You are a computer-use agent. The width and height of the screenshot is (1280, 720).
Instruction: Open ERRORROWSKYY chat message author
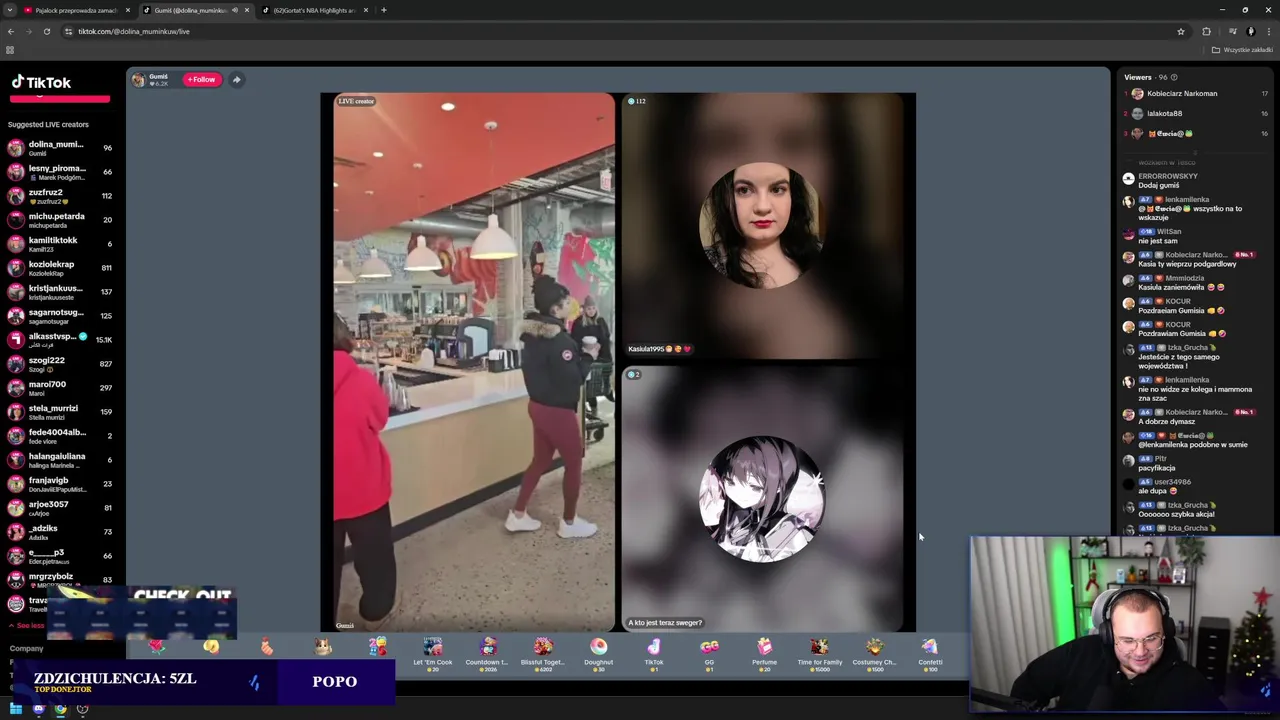[1167, 176]
